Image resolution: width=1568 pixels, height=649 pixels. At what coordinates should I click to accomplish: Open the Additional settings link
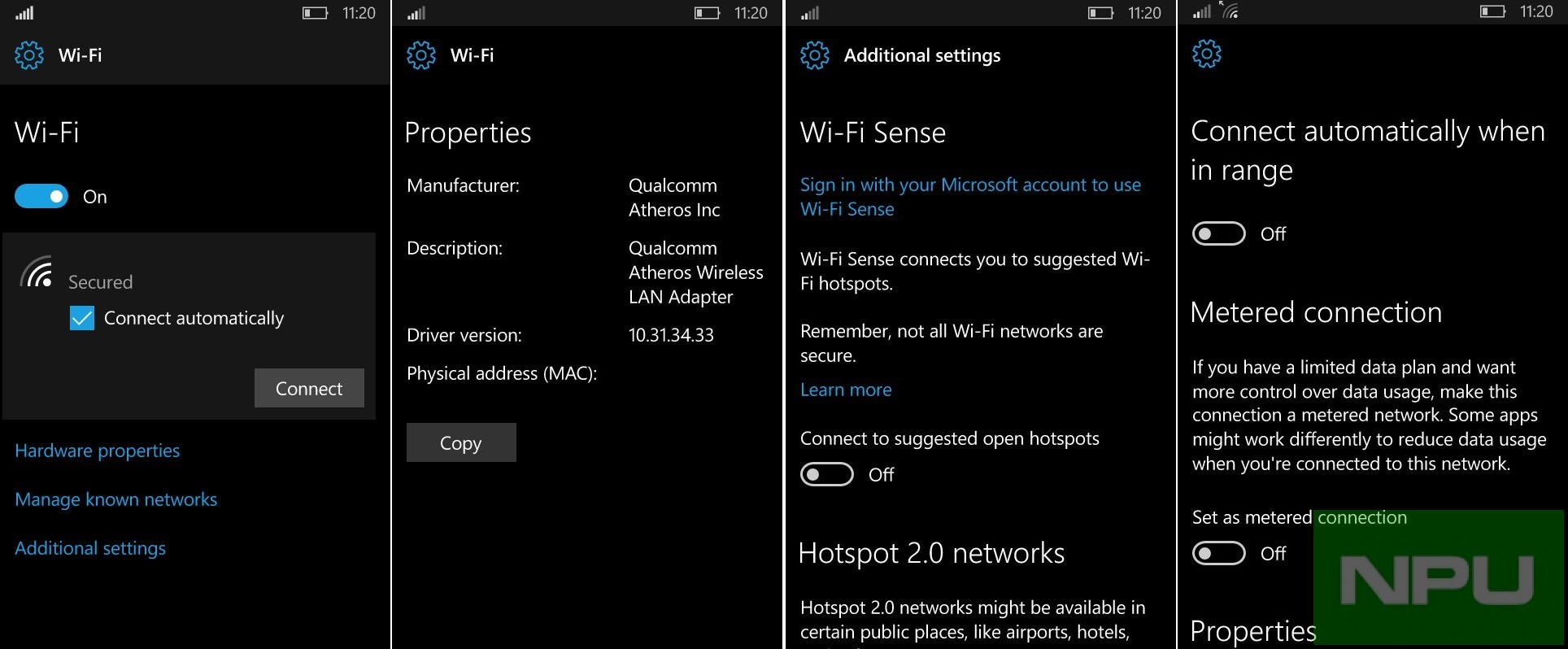90,548
